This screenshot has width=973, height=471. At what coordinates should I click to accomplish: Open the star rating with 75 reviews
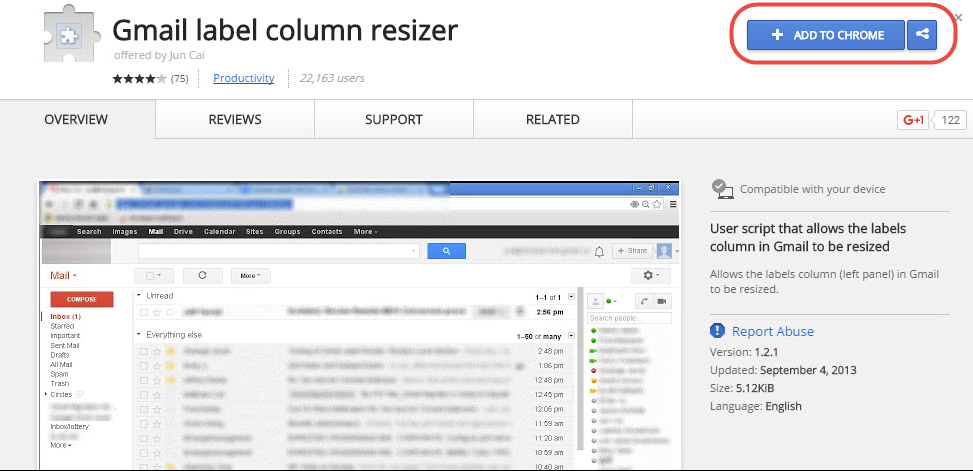click(x=150, y=78)
